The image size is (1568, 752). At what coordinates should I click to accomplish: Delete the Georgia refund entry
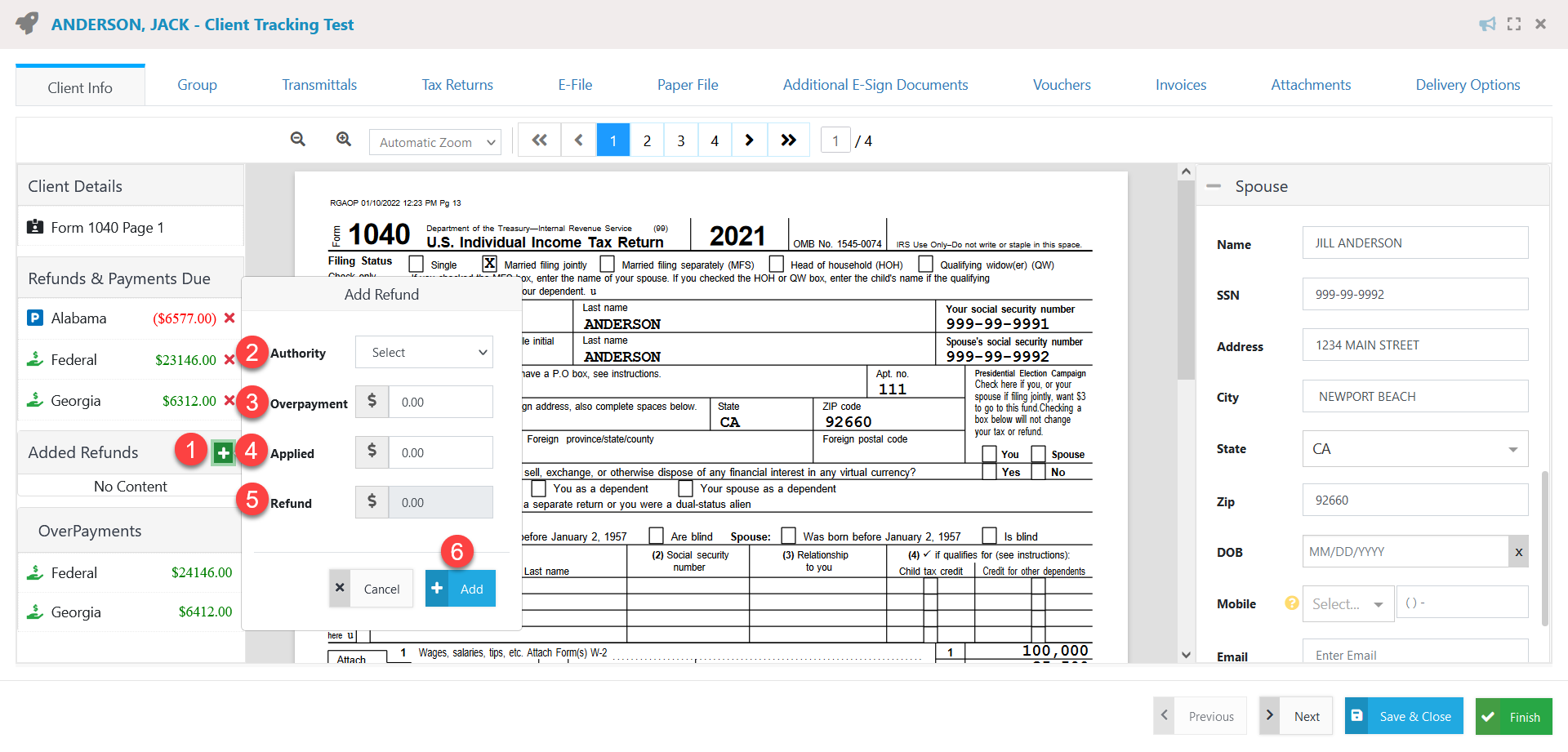[x=229, y=400]
